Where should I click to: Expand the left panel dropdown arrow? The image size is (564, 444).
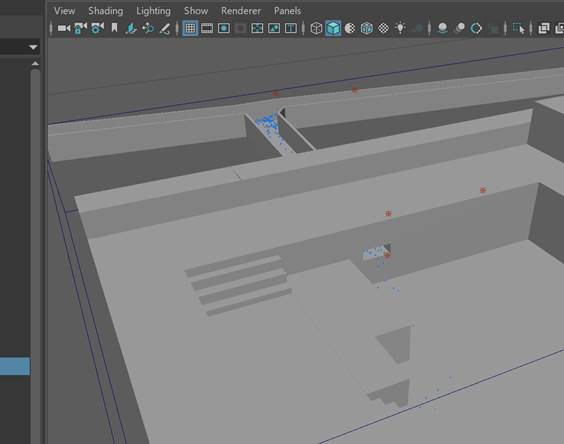click(x=33, y=47)
